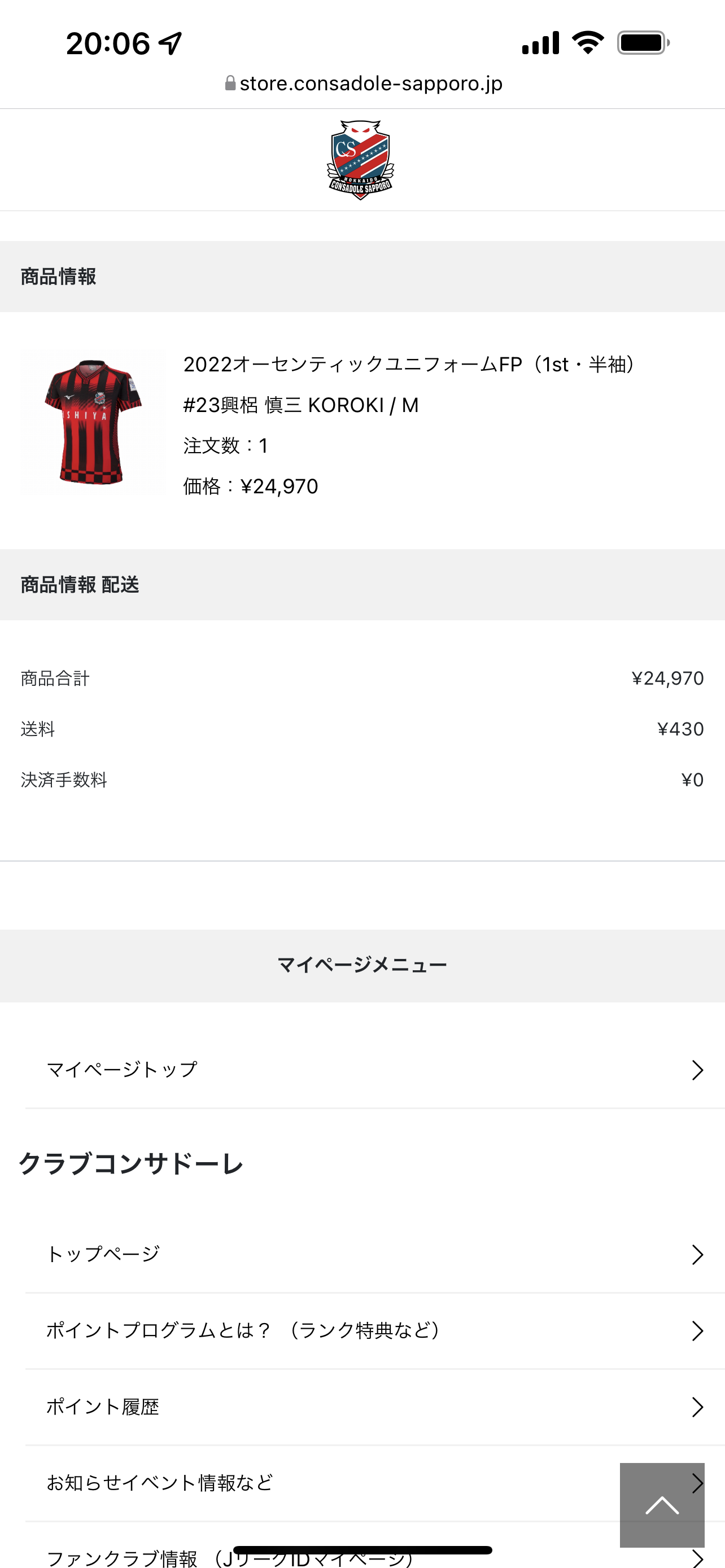The width and height of the screenshot is (725, 1568).
Task: Tap the location arrow in status bar
Action: click(171, 43)
